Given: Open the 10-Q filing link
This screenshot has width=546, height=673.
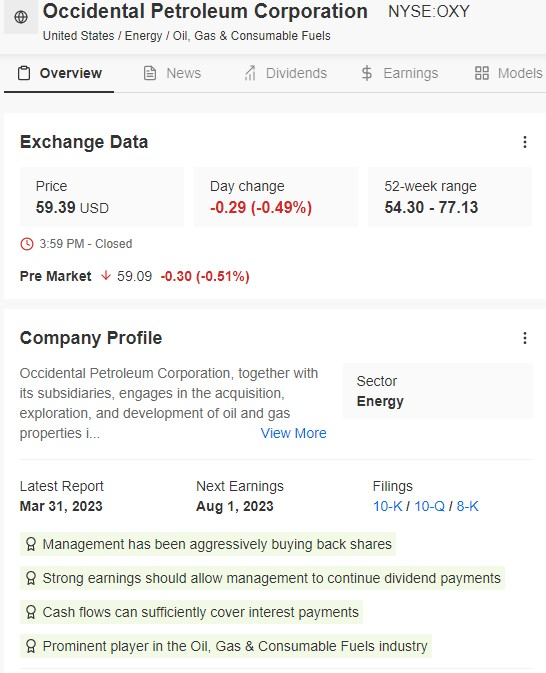Looking at the screenshot, I should 429,506.
